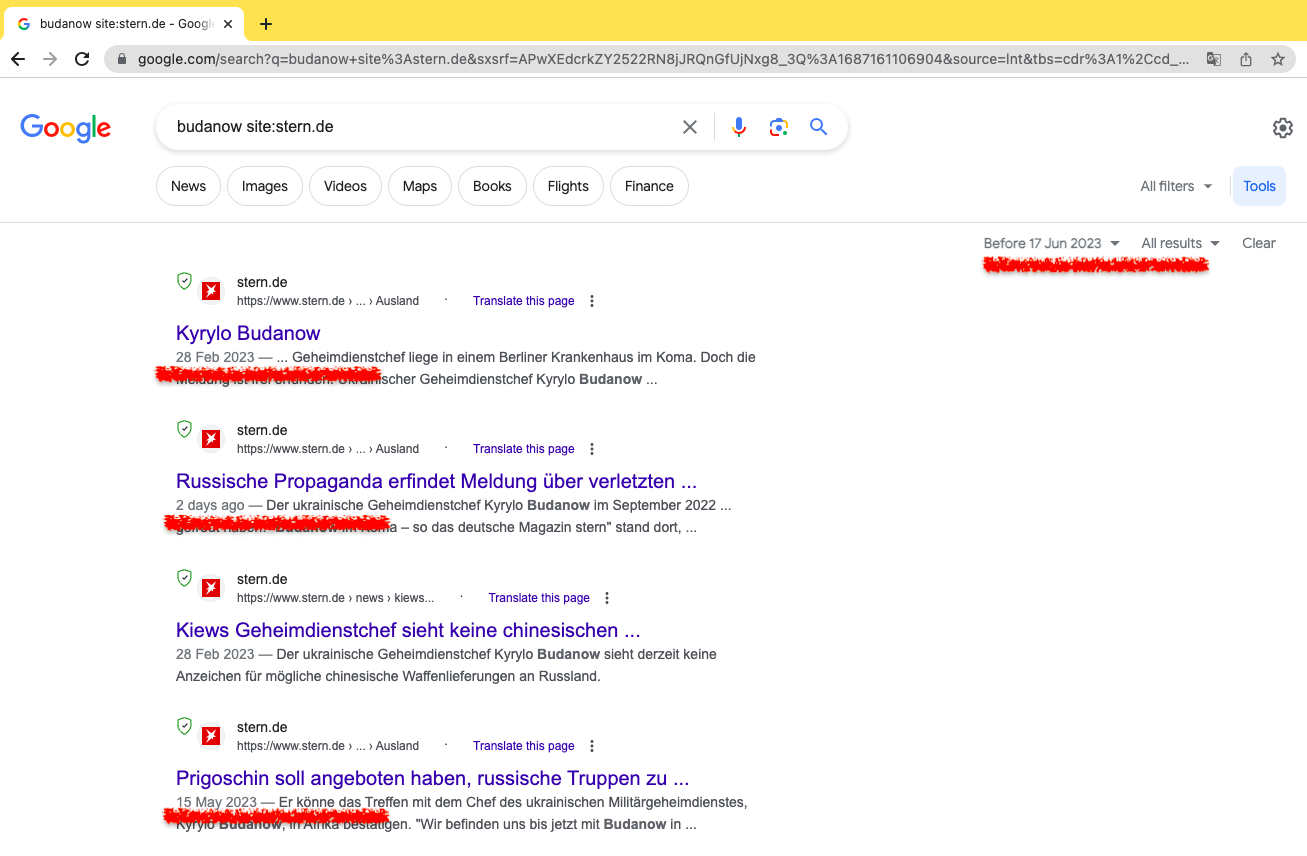Screen dimensions: 1307x856
Task: Click the browser forward arrow
Action: coord(50,59)
